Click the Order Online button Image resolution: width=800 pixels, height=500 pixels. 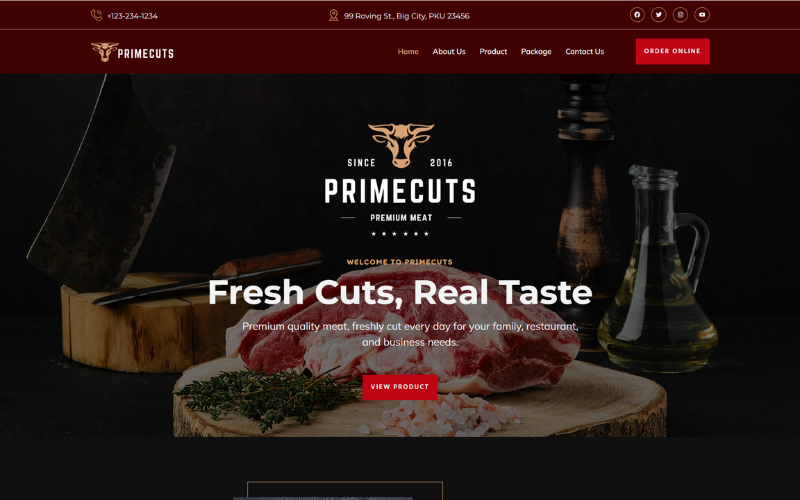click(x=672, y=52)
